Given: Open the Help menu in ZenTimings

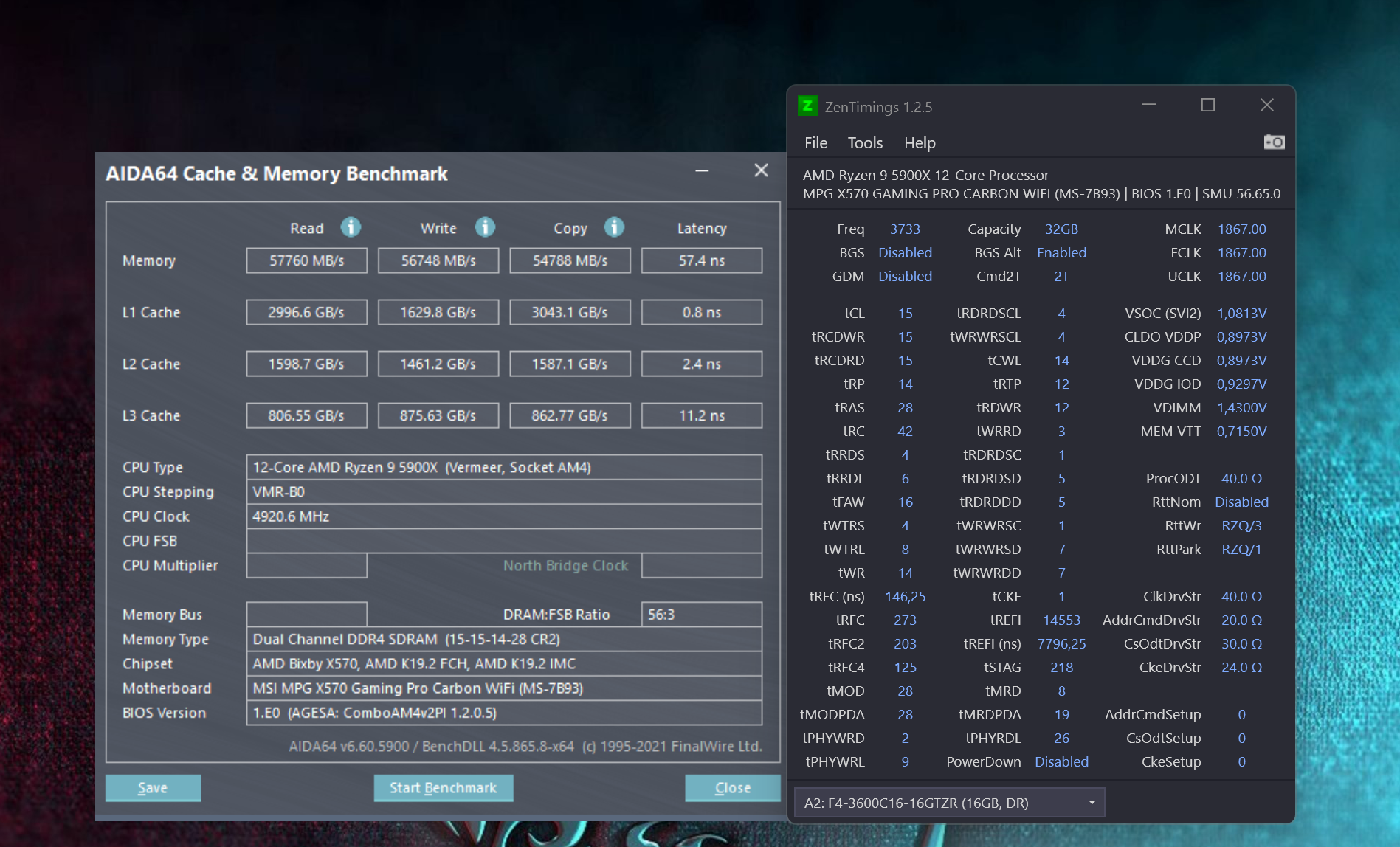Looking at the screenshot, I should 920,143.
